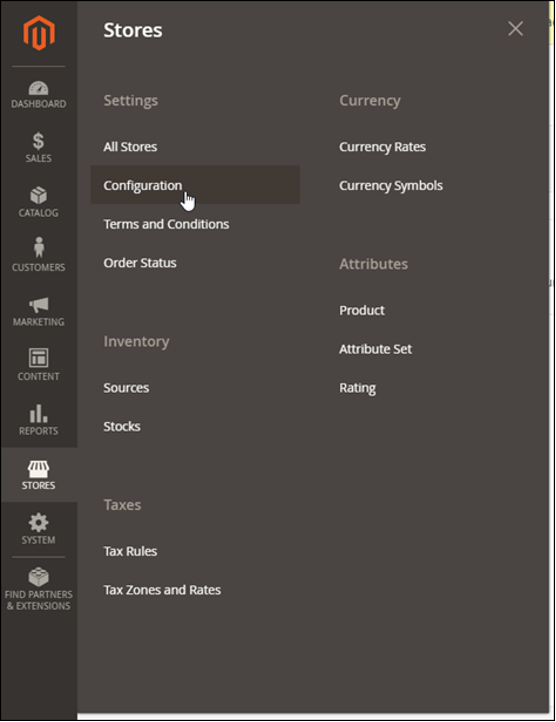Open the Content layout icon
Image resolution: width=556 pixels, height=722 pixels.
click(38, 358)
